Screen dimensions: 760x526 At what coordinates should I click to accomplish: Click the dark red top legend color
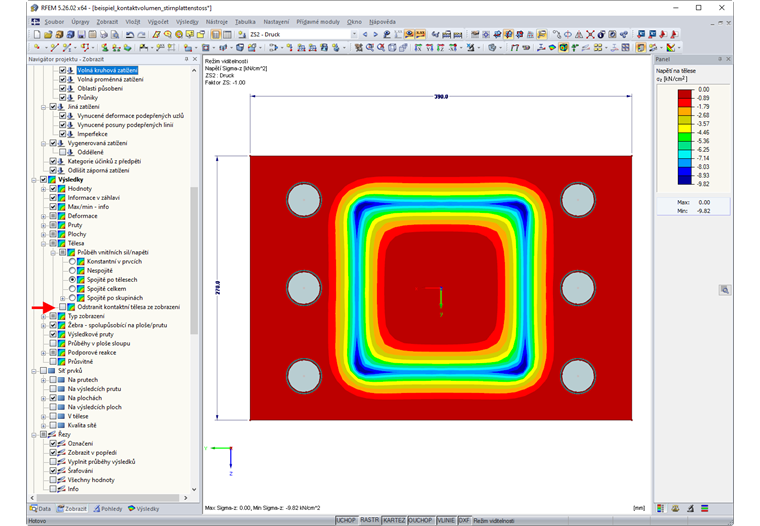(x=684, y=94)
